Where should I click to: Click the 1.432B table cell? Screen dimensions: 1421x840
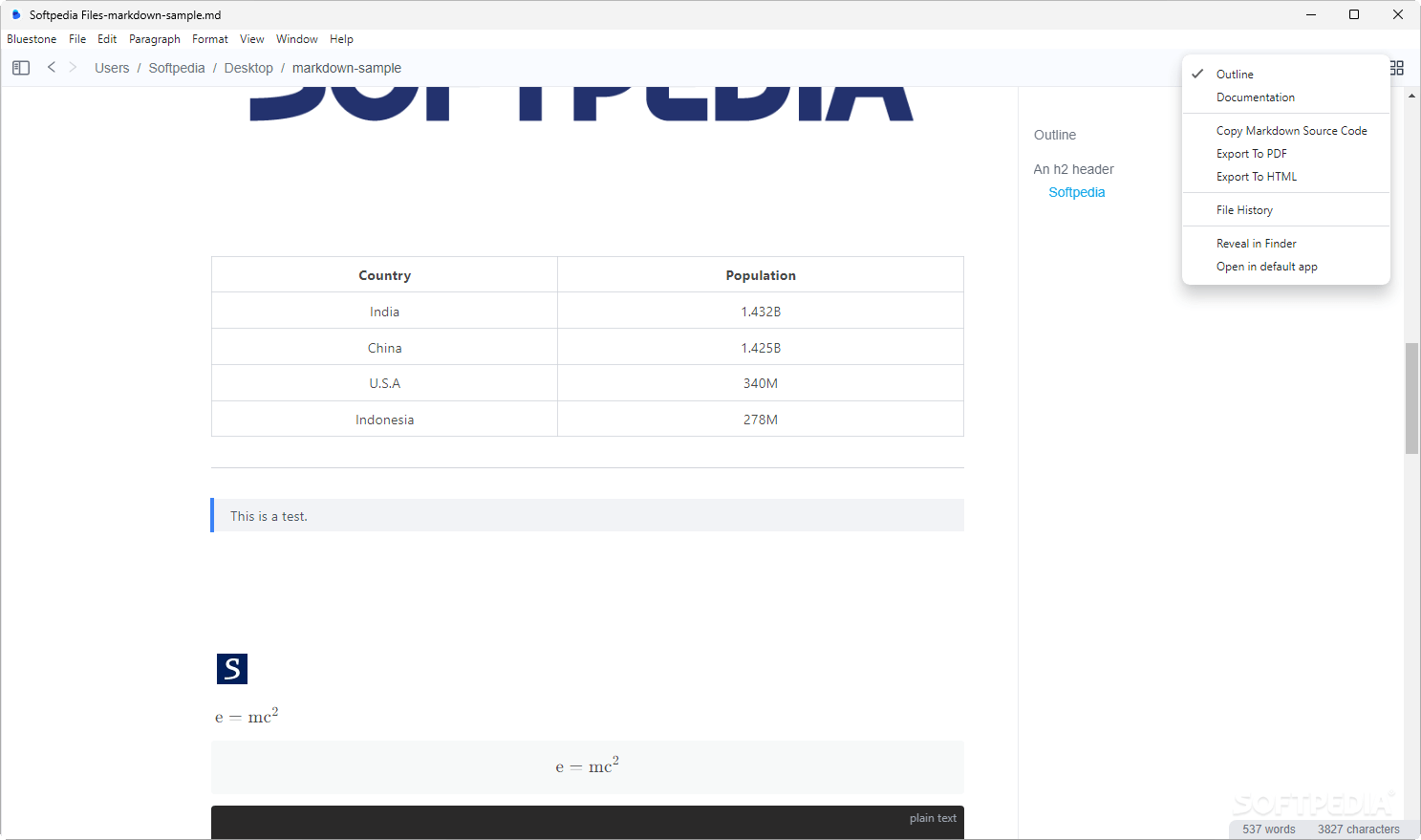coord(761,312)
